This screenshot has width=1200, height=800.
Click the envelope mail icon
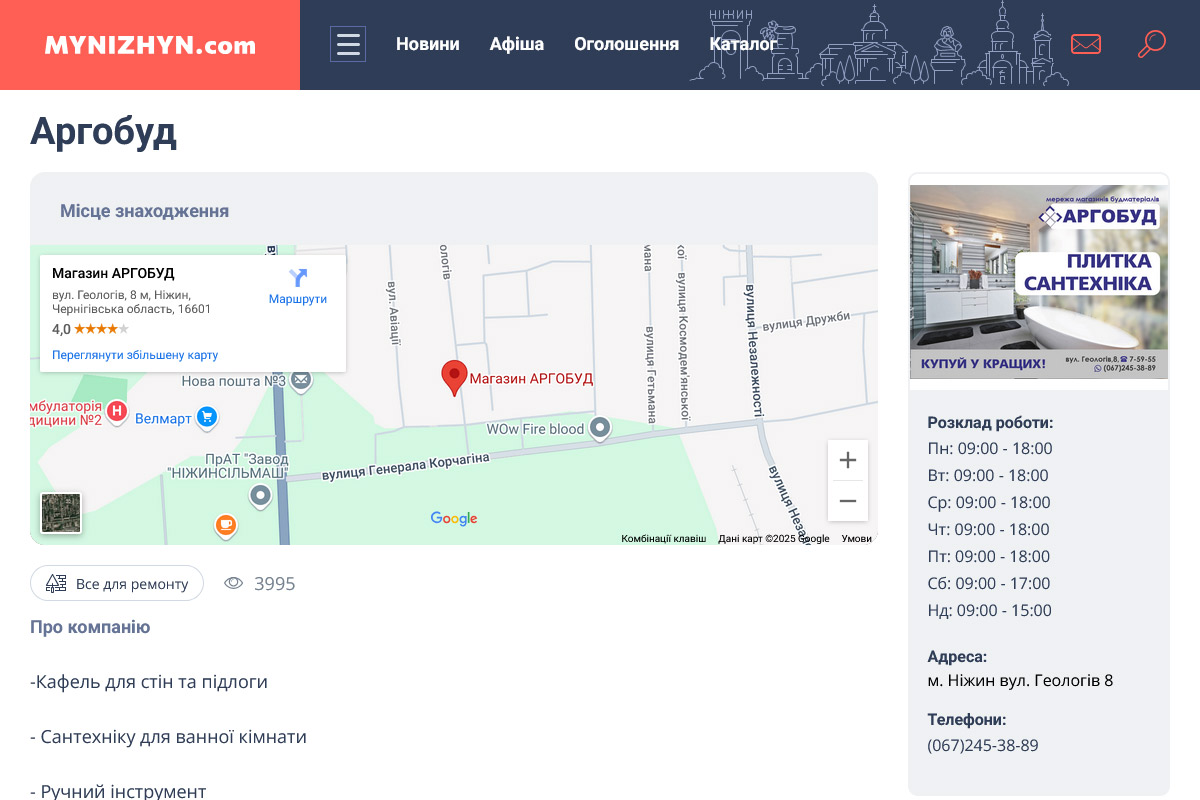[x=1085, y=44]
